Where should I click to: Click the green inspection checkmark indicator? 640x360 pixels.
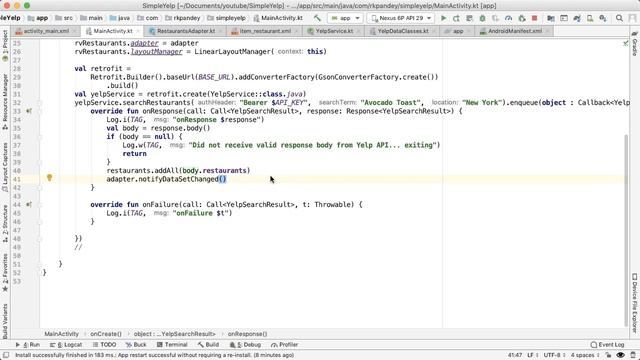tap(625, 43)
